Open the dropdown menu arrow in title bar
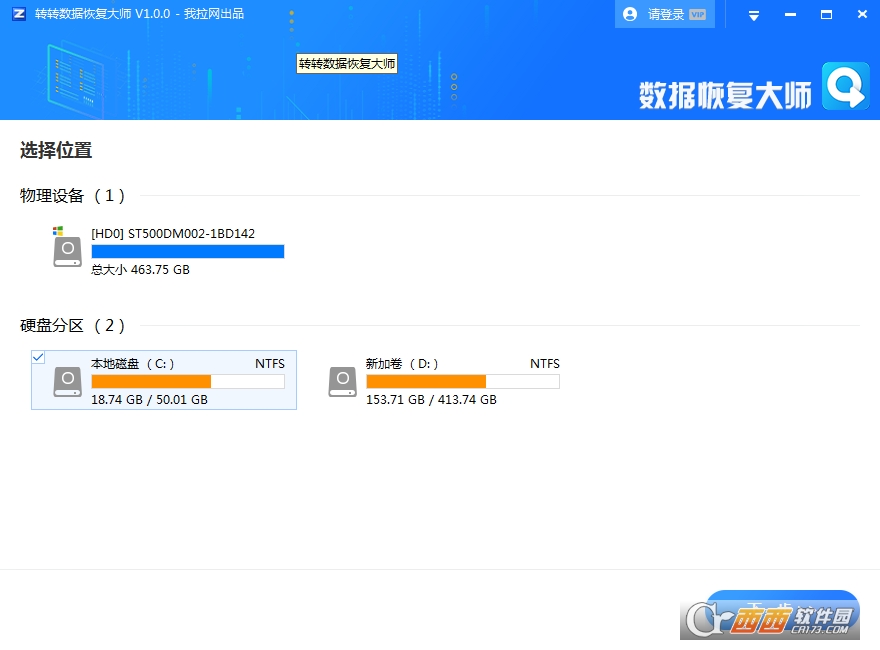This screenshot has width=880, height=650. tap(754, 16)
